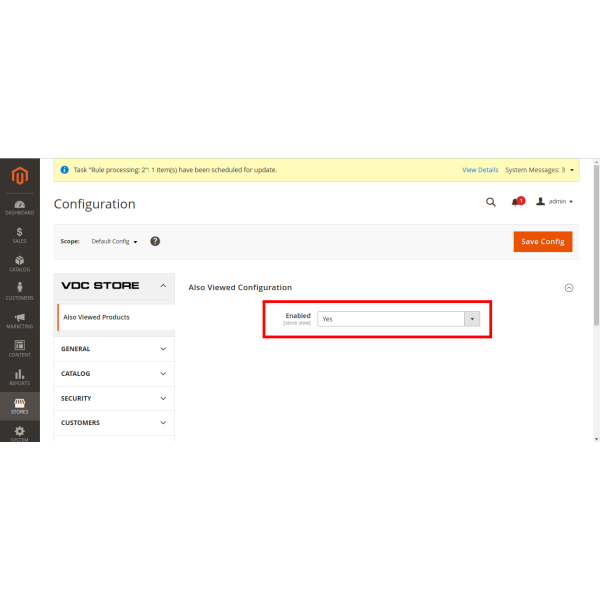Click the search magnifier icon
This screenshot has width=600, height=600.
(490, 202)
